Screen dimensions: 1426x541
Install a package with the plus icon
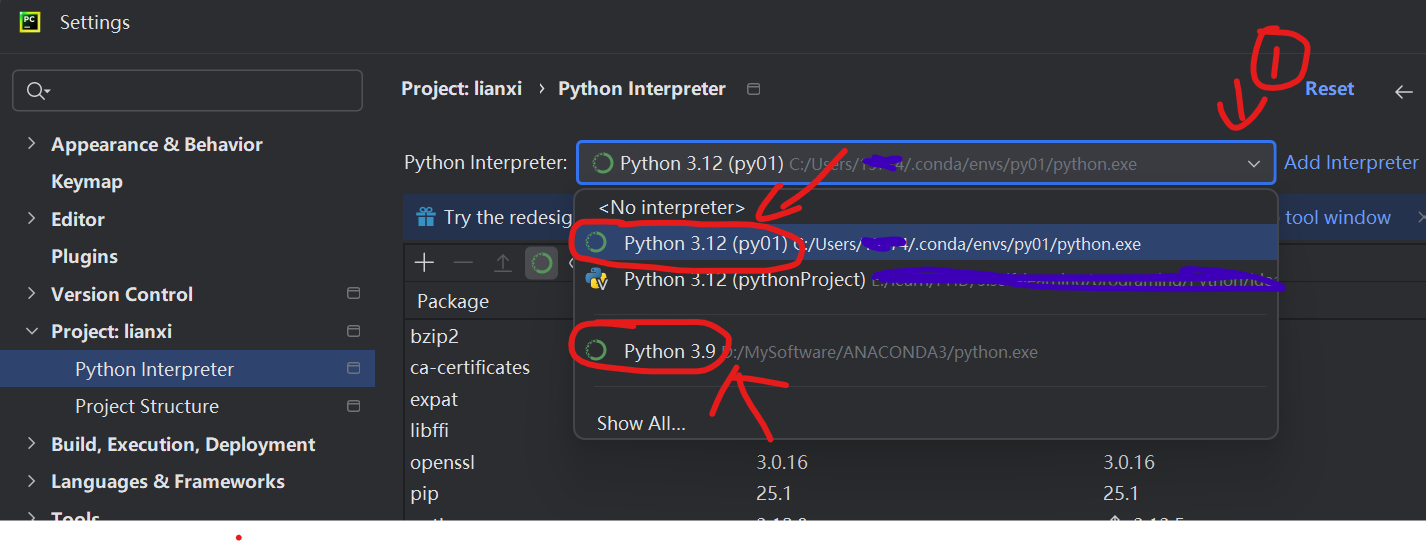[x=425, y=263]
